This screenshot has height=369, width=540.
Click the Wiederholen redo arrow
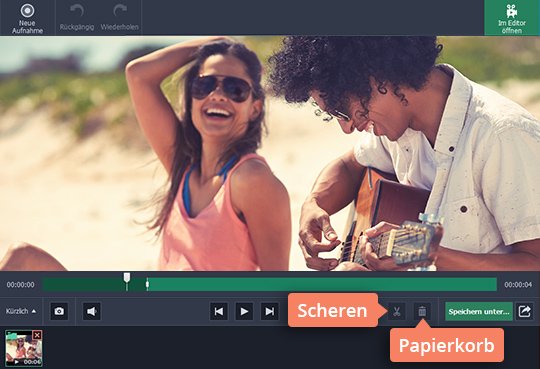click(120, 18)
